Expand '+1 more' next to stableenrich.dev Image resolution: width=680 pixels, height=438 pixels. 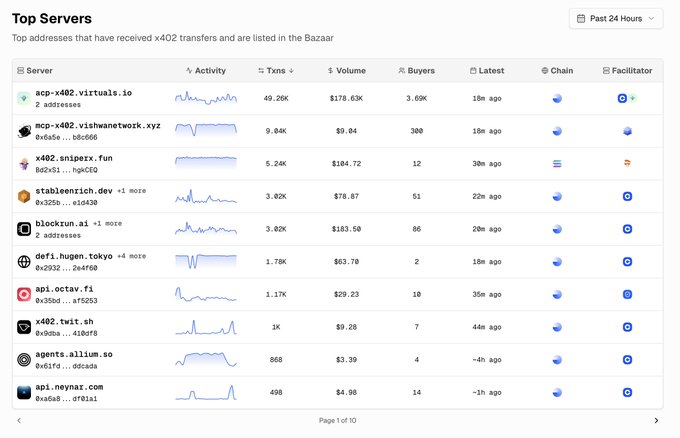tap(131, 190)
